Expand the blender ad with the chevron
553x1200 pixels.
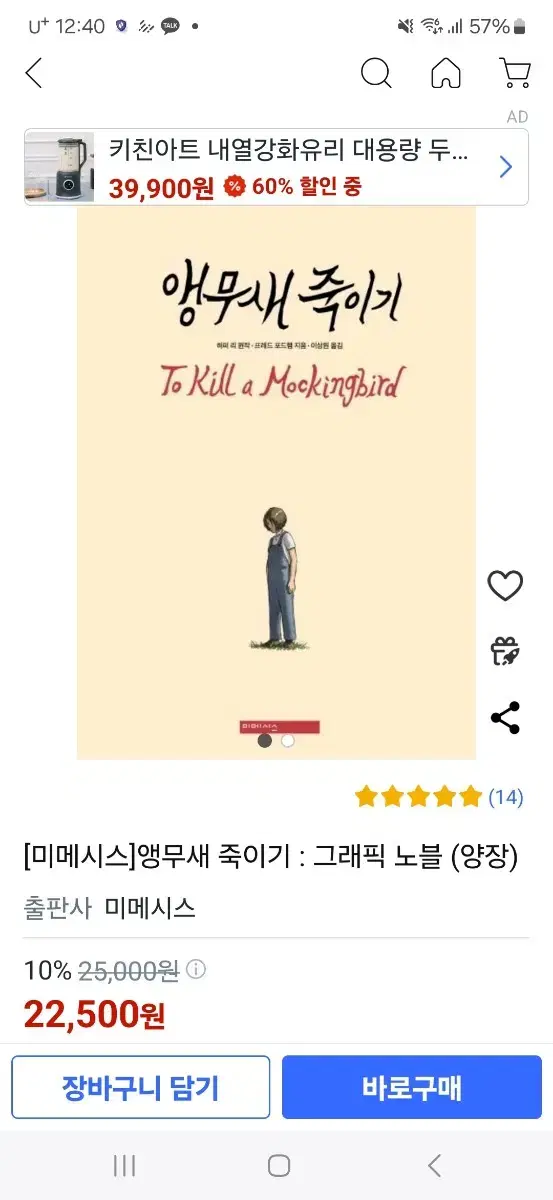pyautogui.click(x=505, y=167)
